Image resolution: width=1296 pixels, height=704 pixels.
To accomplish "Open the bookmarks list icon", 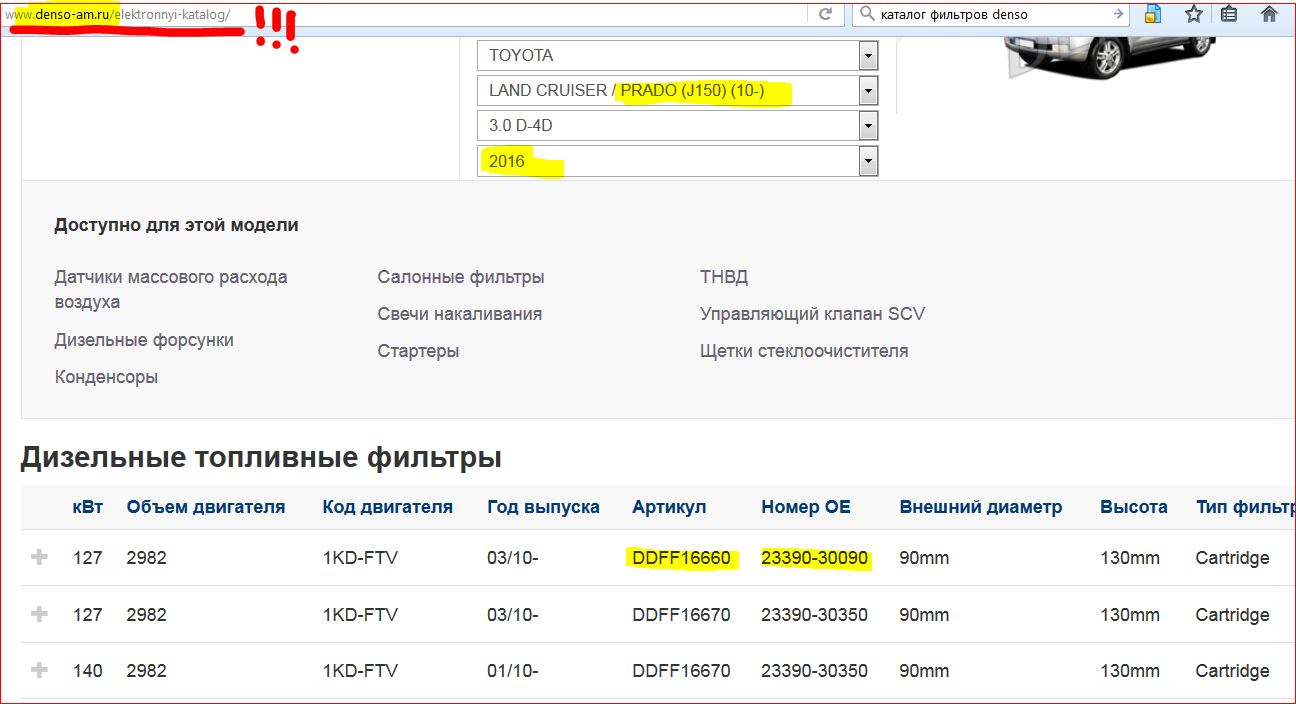I will [x=1229, y=14].
